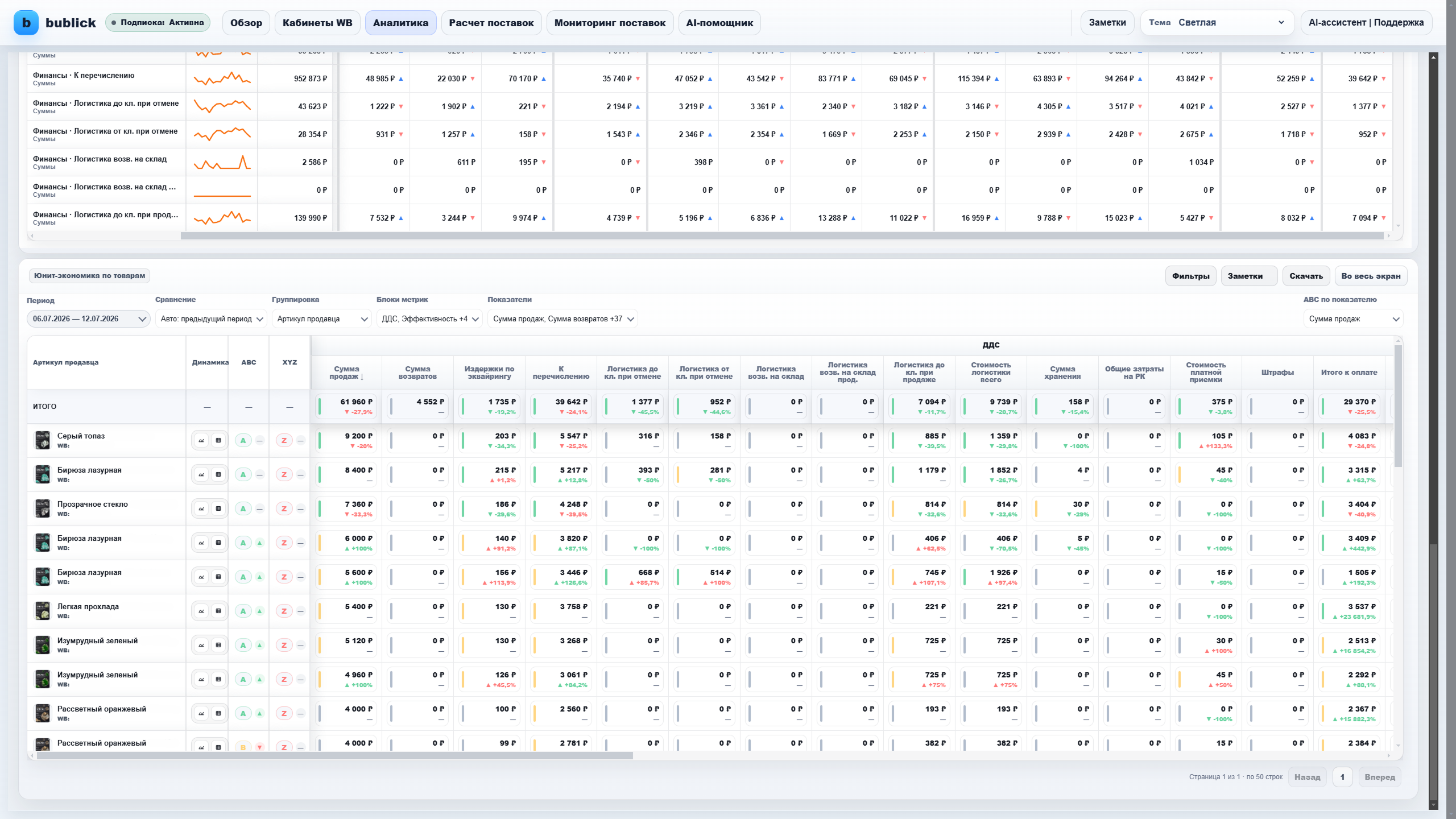Click ABC badge A for Легкая прохлада
1456x819 pixels.
point(243,611)
